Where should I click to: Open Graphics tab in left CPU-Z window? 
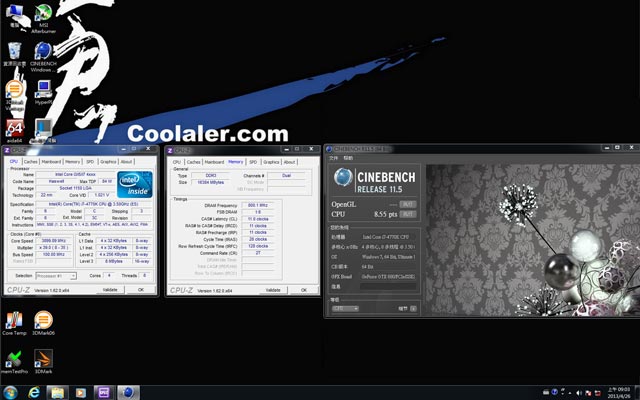pos(108,162)
